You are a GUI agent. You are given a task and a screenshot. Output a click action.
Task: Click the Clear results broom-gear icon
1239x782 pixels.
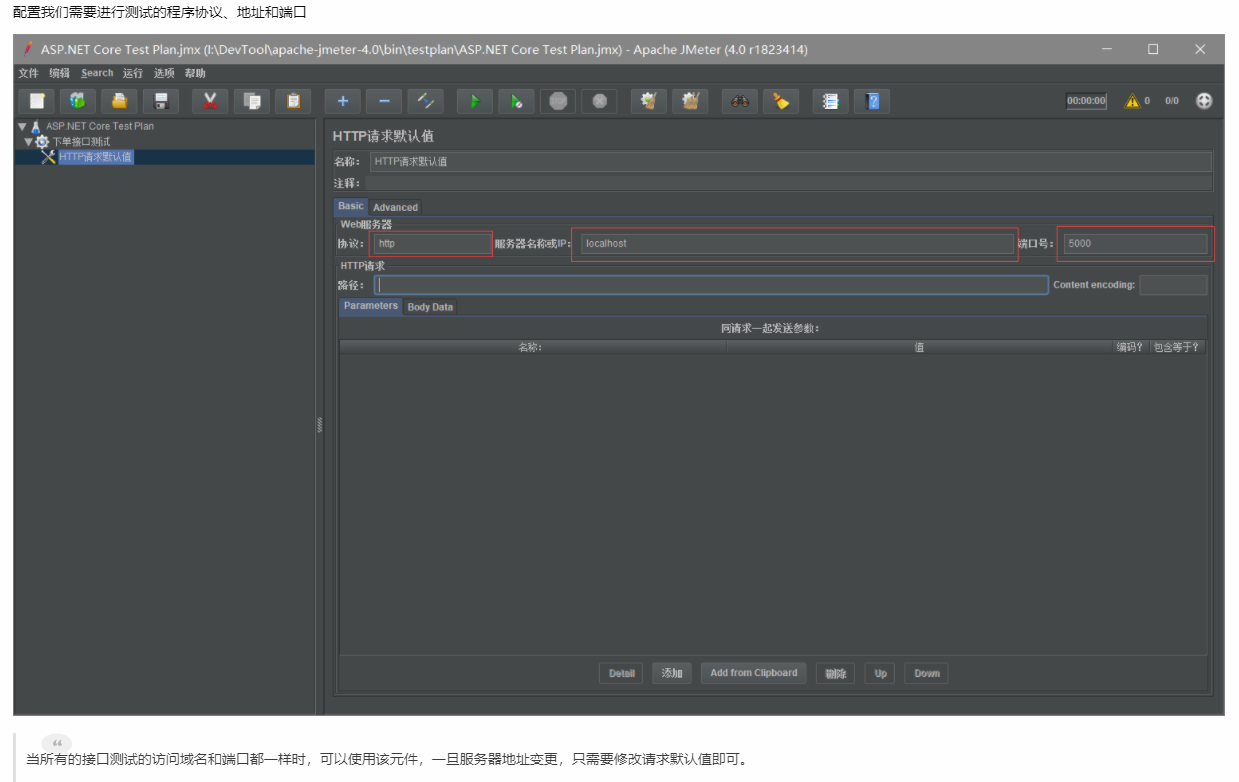pos(649,101)
